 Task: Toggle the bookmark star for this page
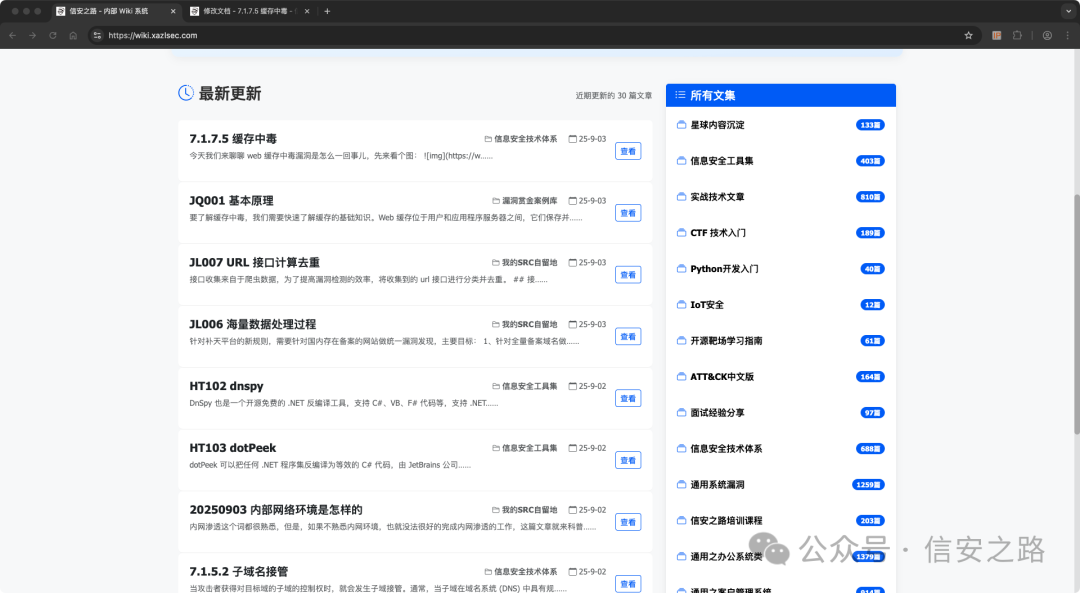pyautogui.click(x=967, y=34)
